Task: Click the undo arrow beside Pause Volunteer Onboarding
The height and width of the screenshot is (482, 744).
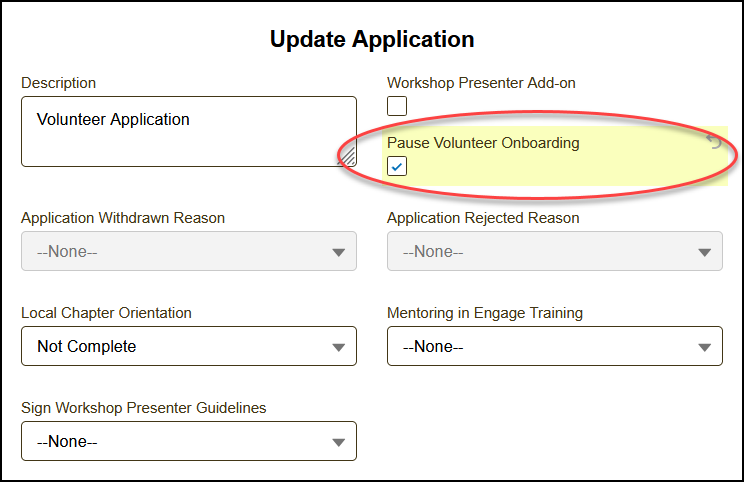Action: [714, 143]
